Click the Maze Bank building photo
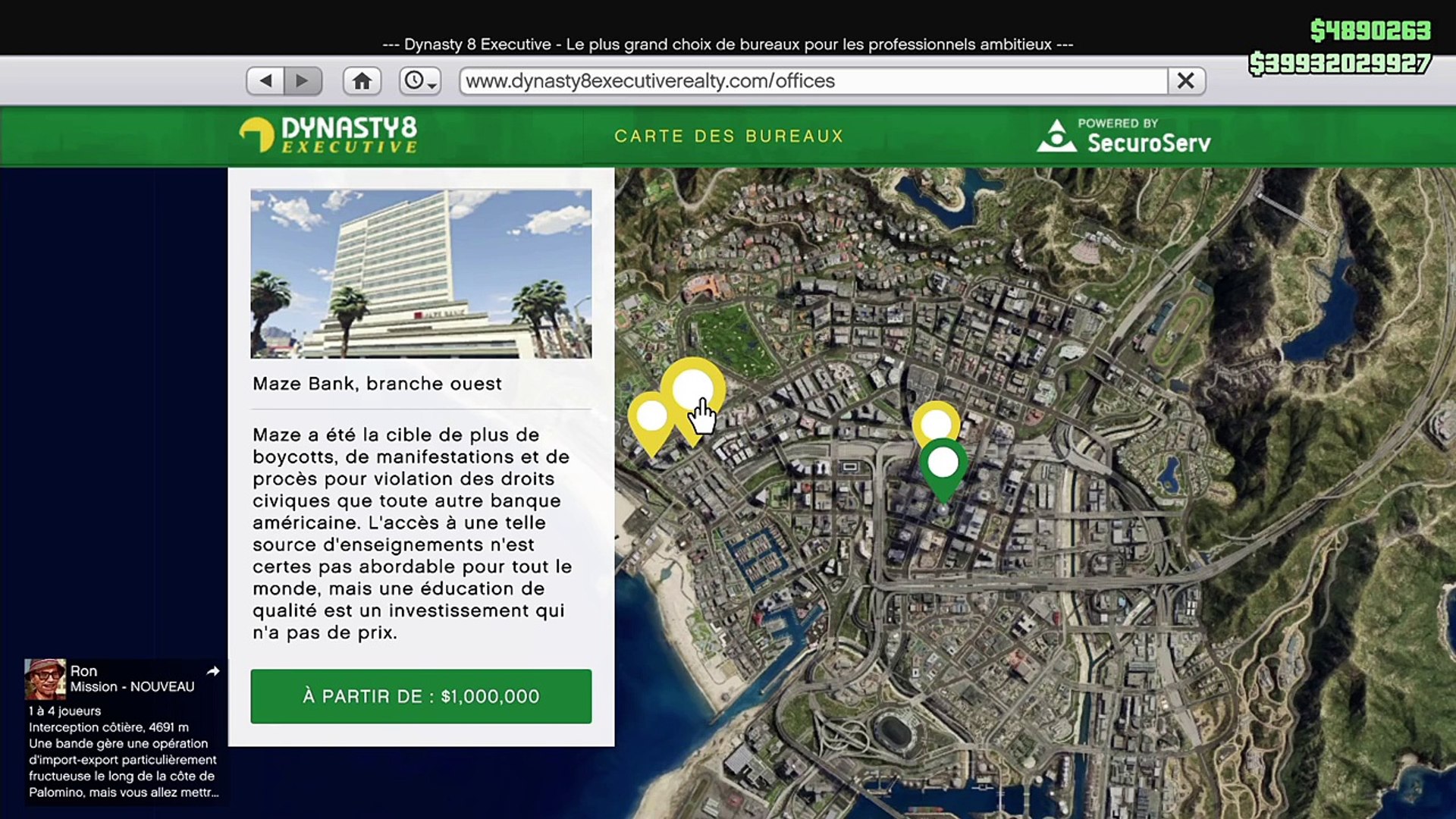1456x819 pixels. point(421,273)
